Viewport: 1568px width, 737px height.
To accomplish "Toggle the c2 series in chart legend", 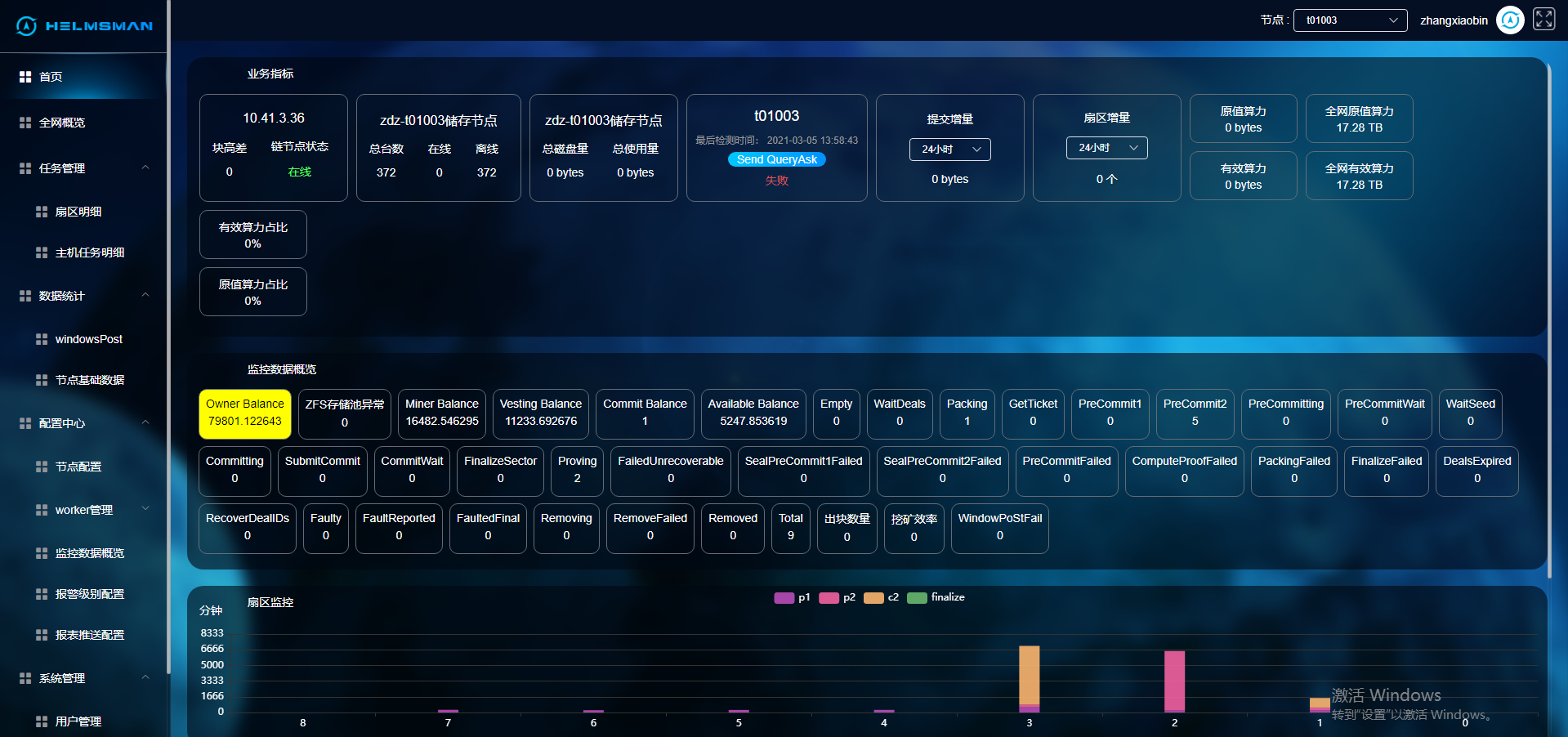I will [x=873, y=598].
